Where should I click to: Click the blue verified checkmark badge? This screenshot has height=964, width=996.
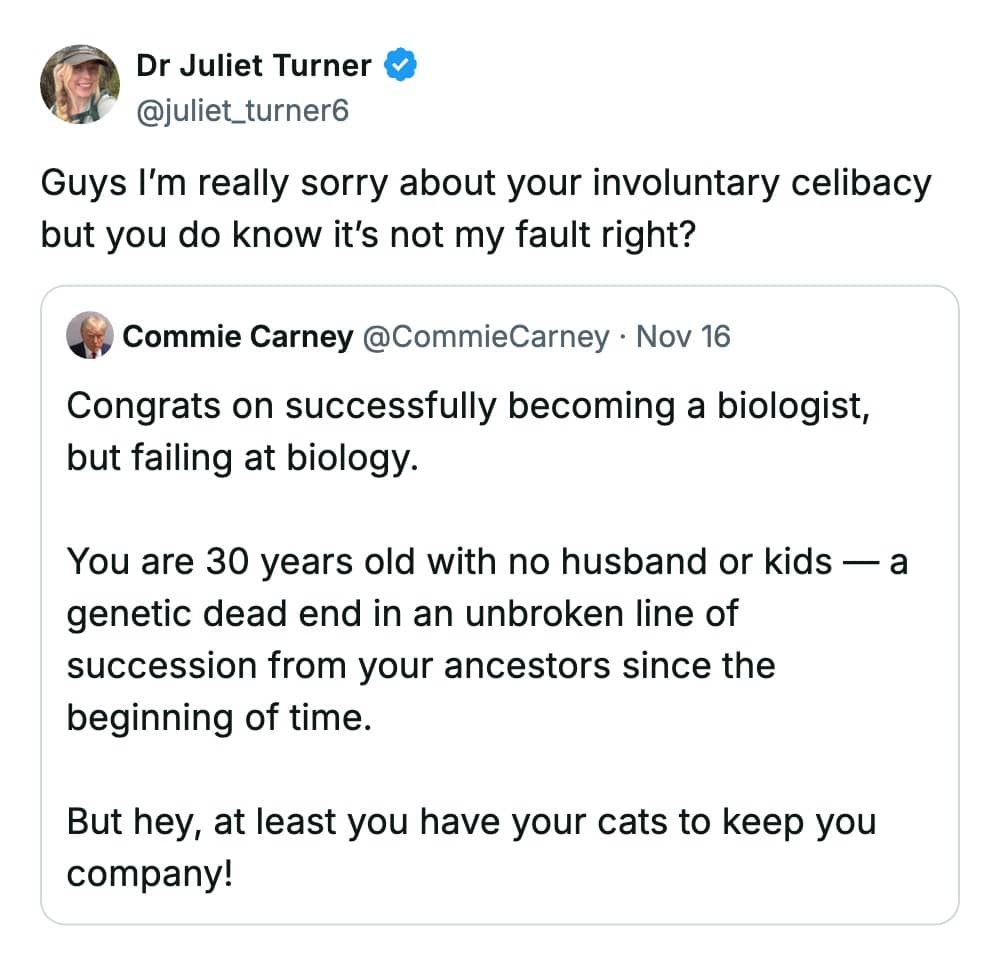(x=401, y=66)
